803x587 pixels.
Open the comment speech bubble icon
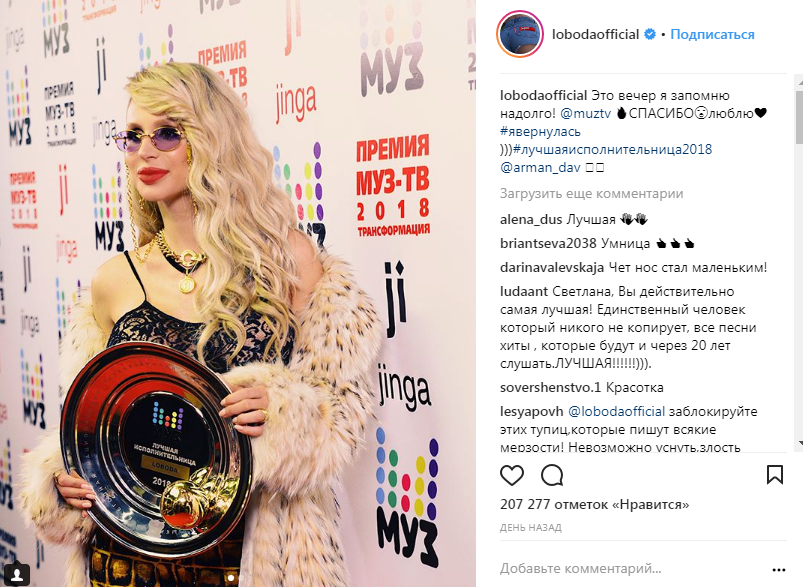pos(552,475)
